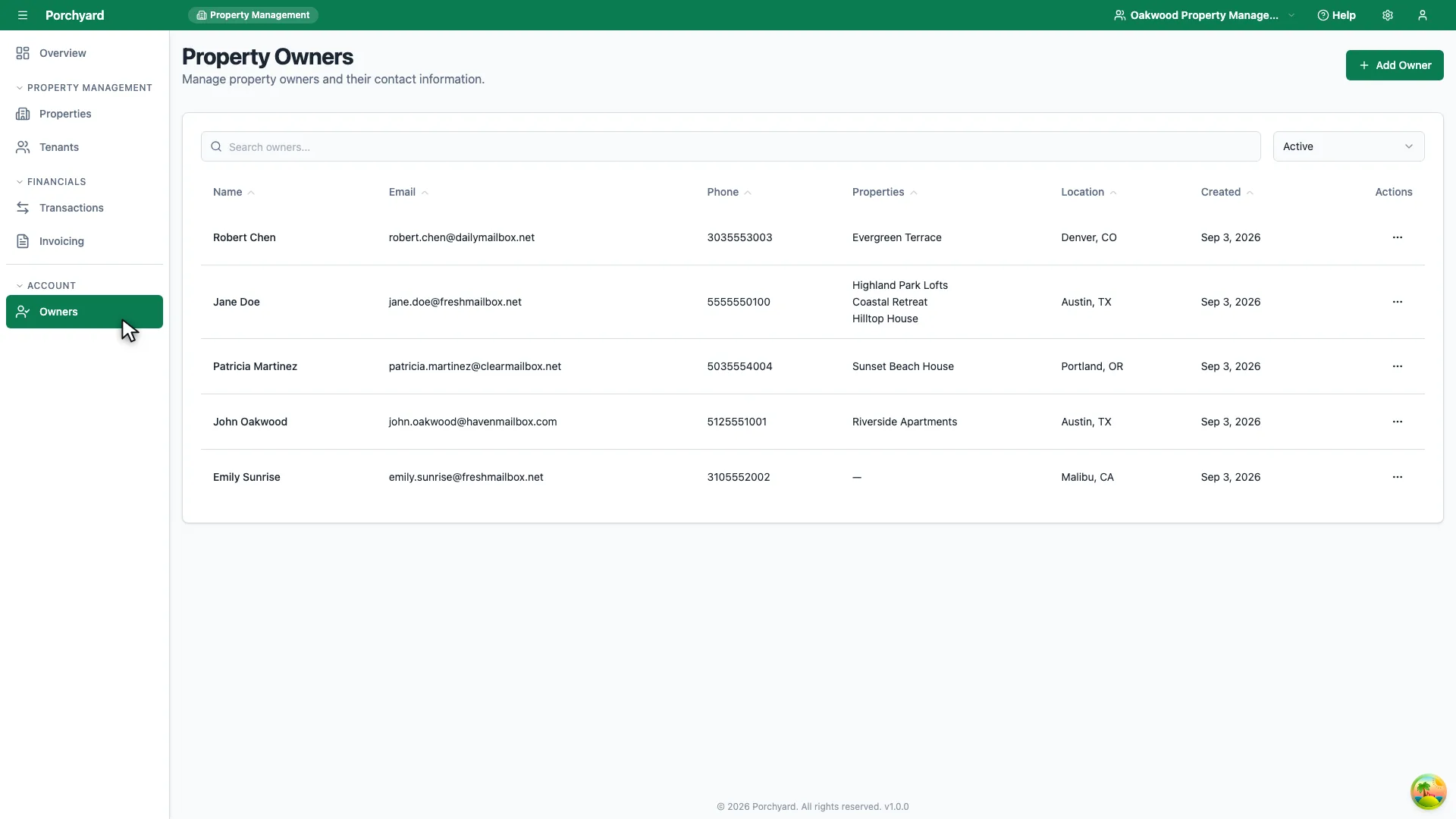Collapse the ACCOUNT section
The image size is (1456, 819).
coord(46,286)
